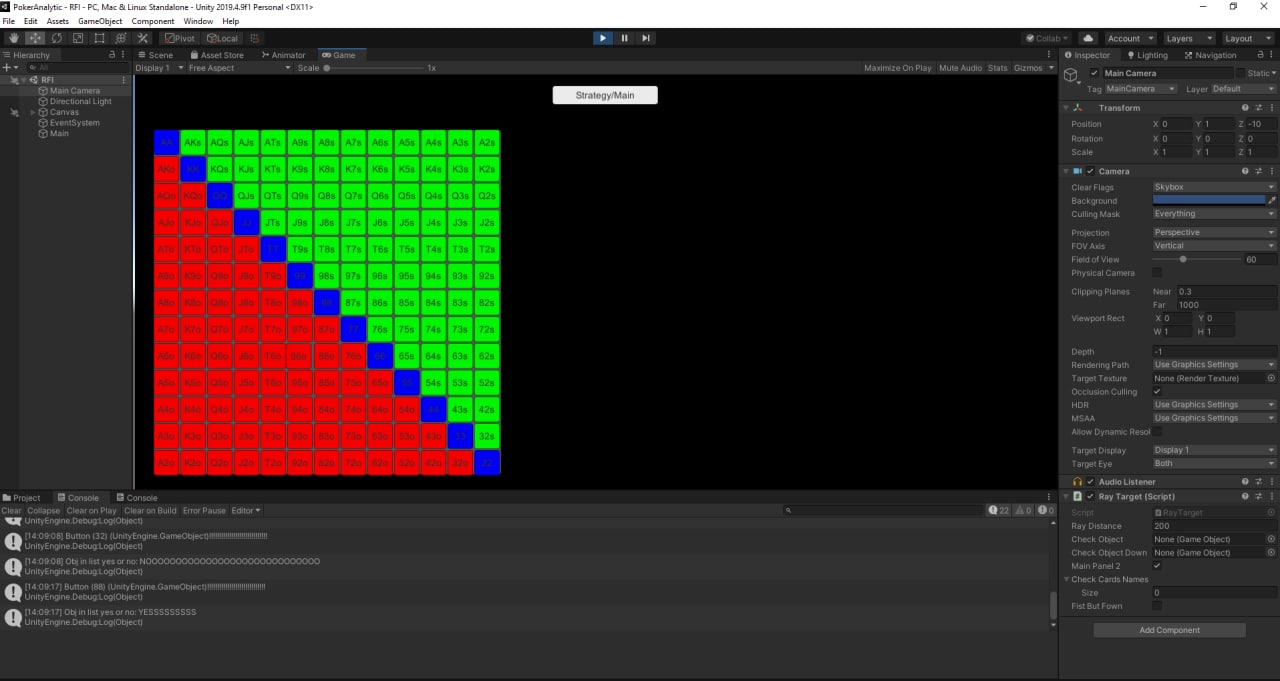This screenshot has height=681, width=1280.
Task: Open the Window menu
Action: click(198, 21)
